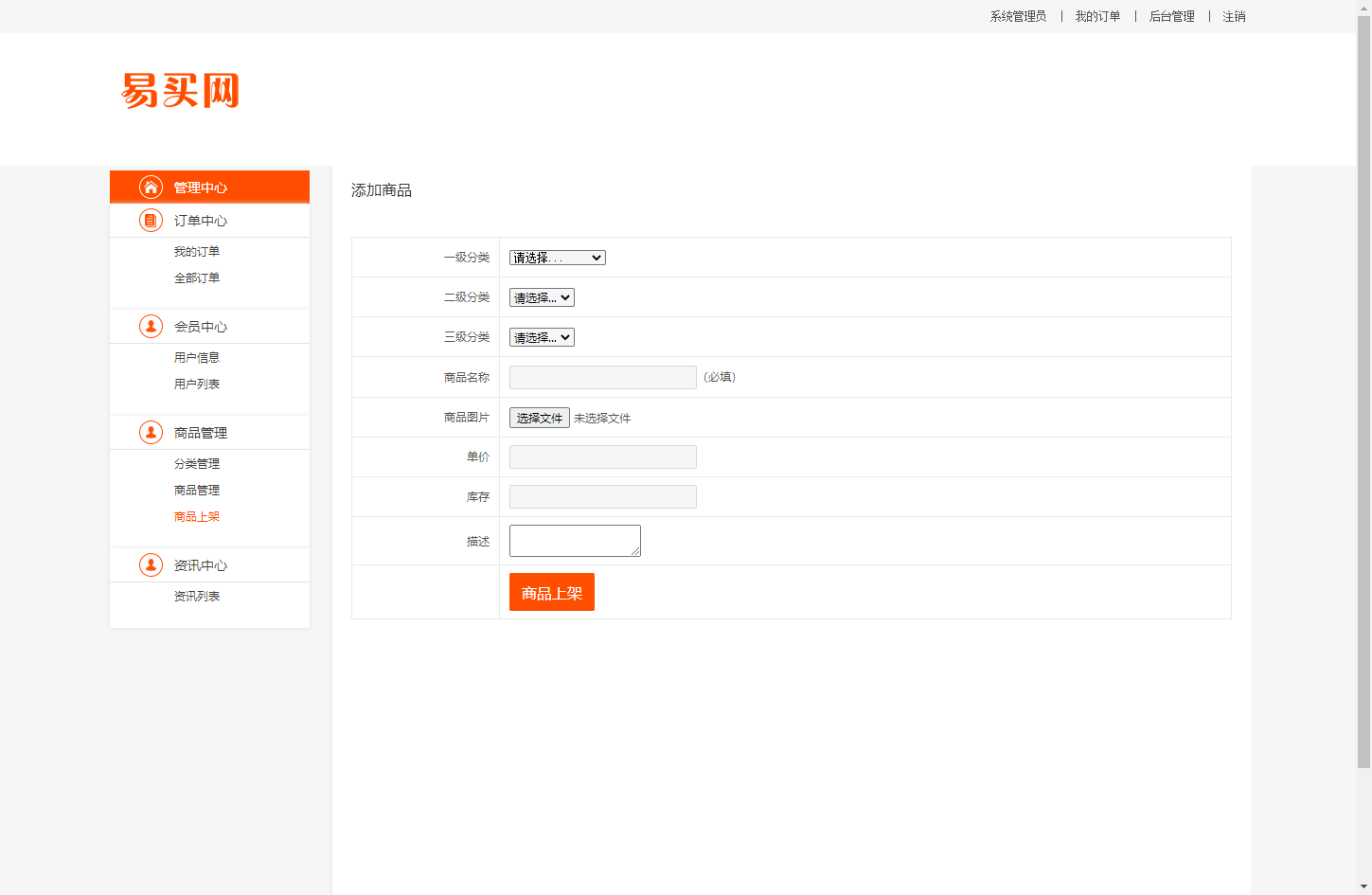
Task: Click the 易买网 site logo
Action: coord(179,90)
